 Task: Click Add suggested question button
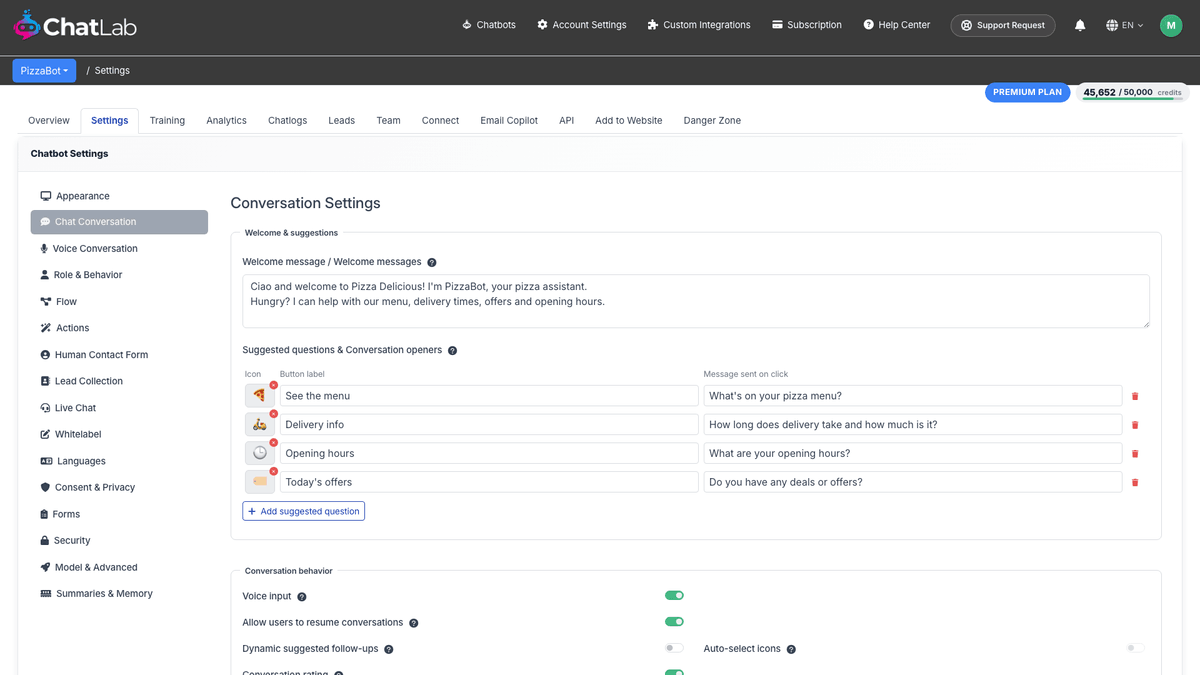point(303,511)
